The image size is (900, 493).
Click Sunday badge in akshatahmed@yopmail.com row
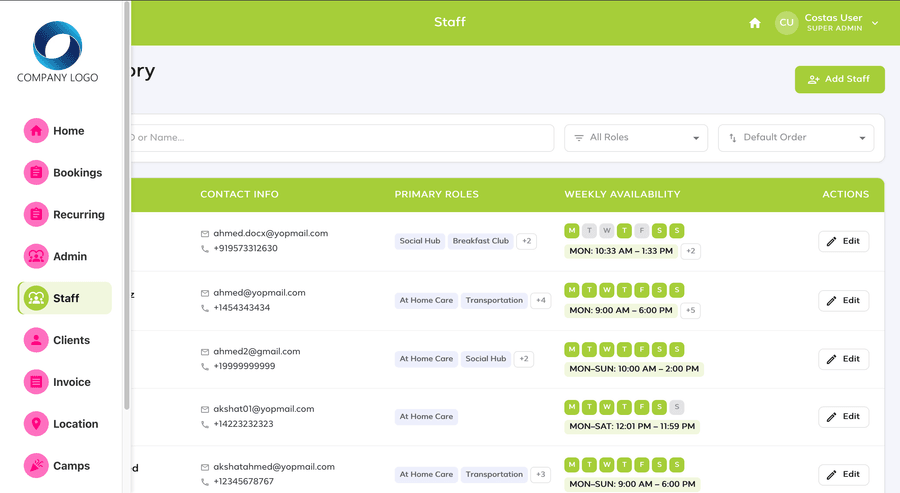point(677,464)
